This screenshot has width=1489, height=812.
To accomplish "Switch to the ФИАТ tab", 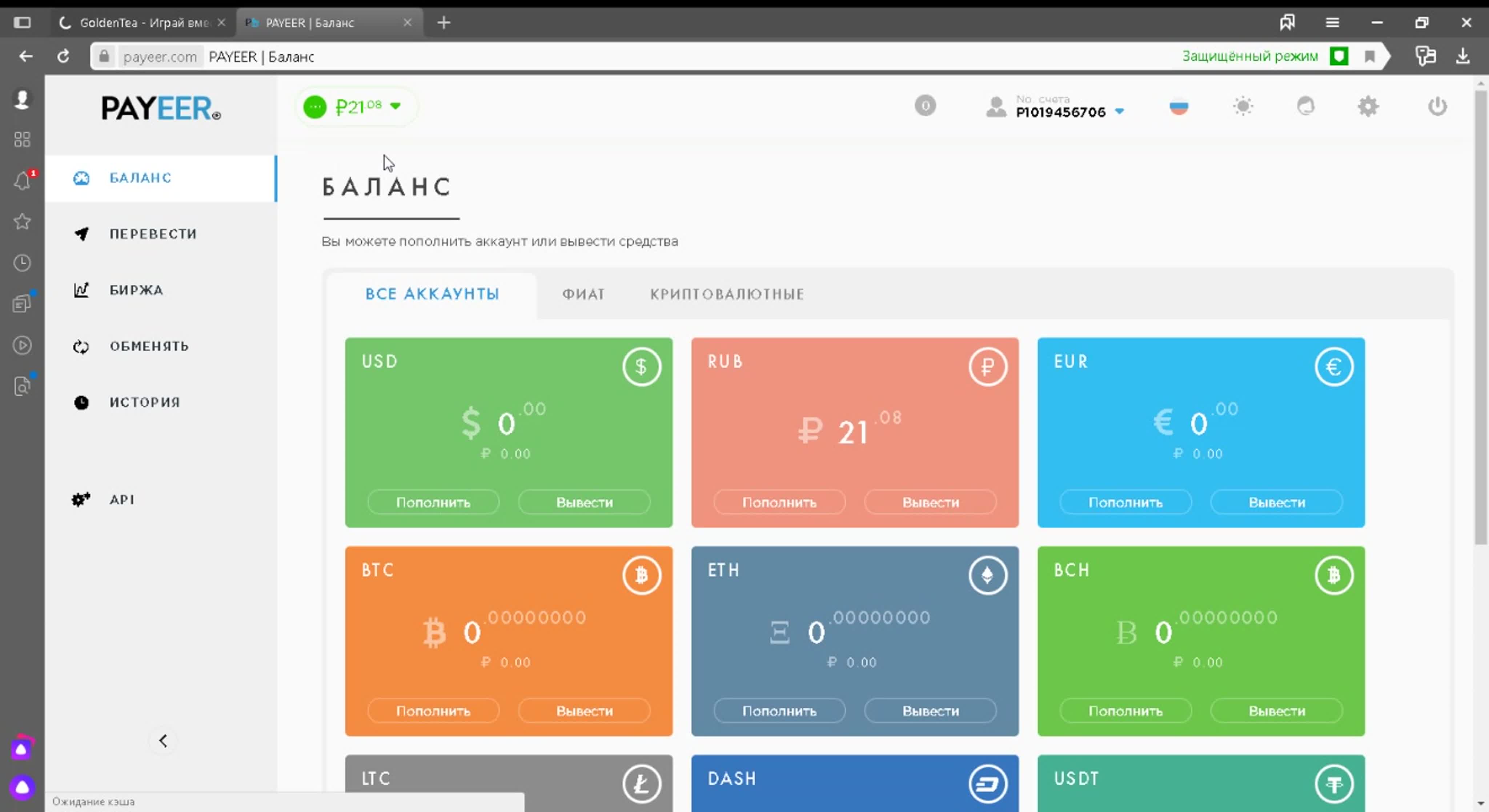I will [583, 294].
